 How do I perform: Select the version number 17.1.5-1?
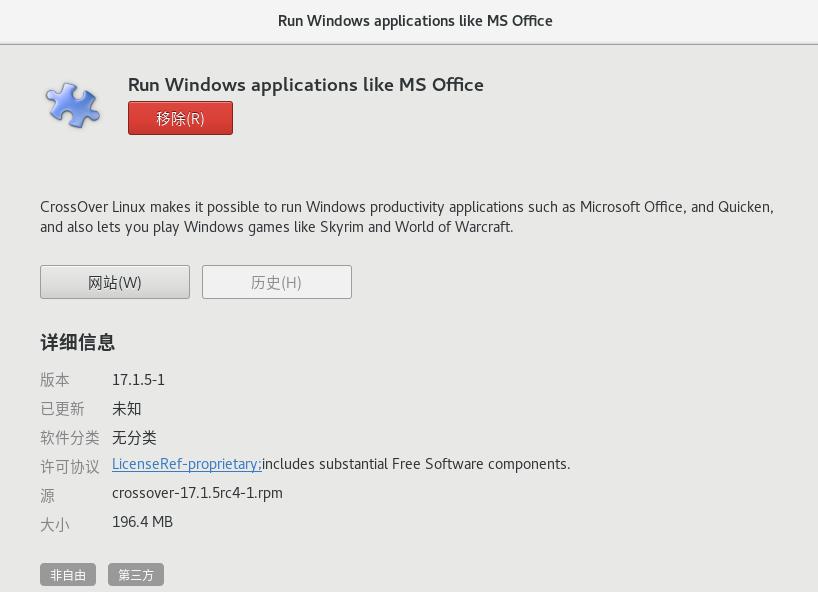(138, 380)
